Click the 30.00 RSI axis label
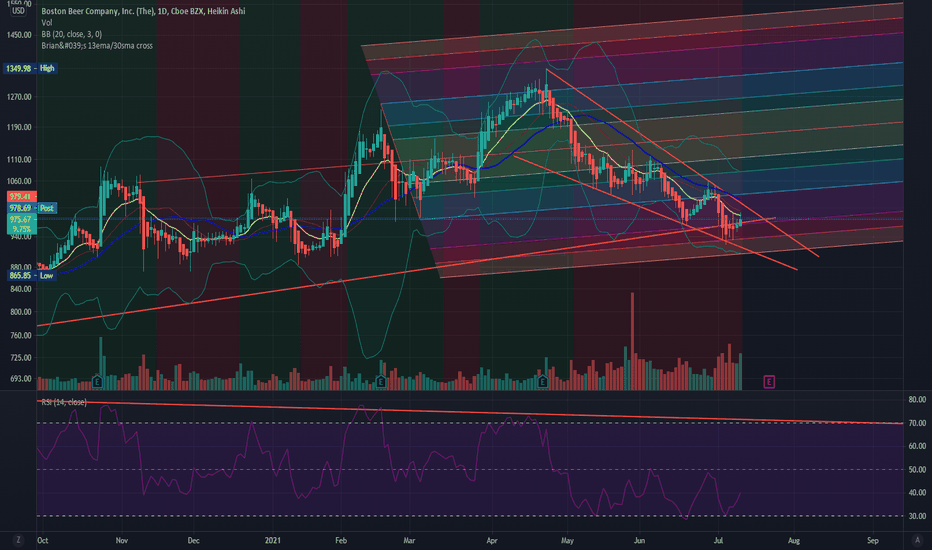The image size is (932, 550). (917, 516)
